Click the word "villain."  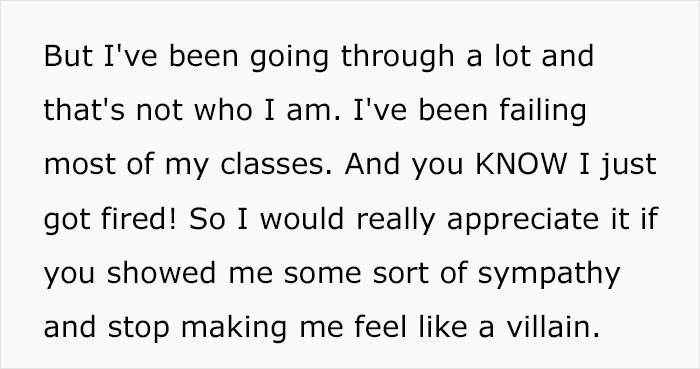(x=553, y=327)
